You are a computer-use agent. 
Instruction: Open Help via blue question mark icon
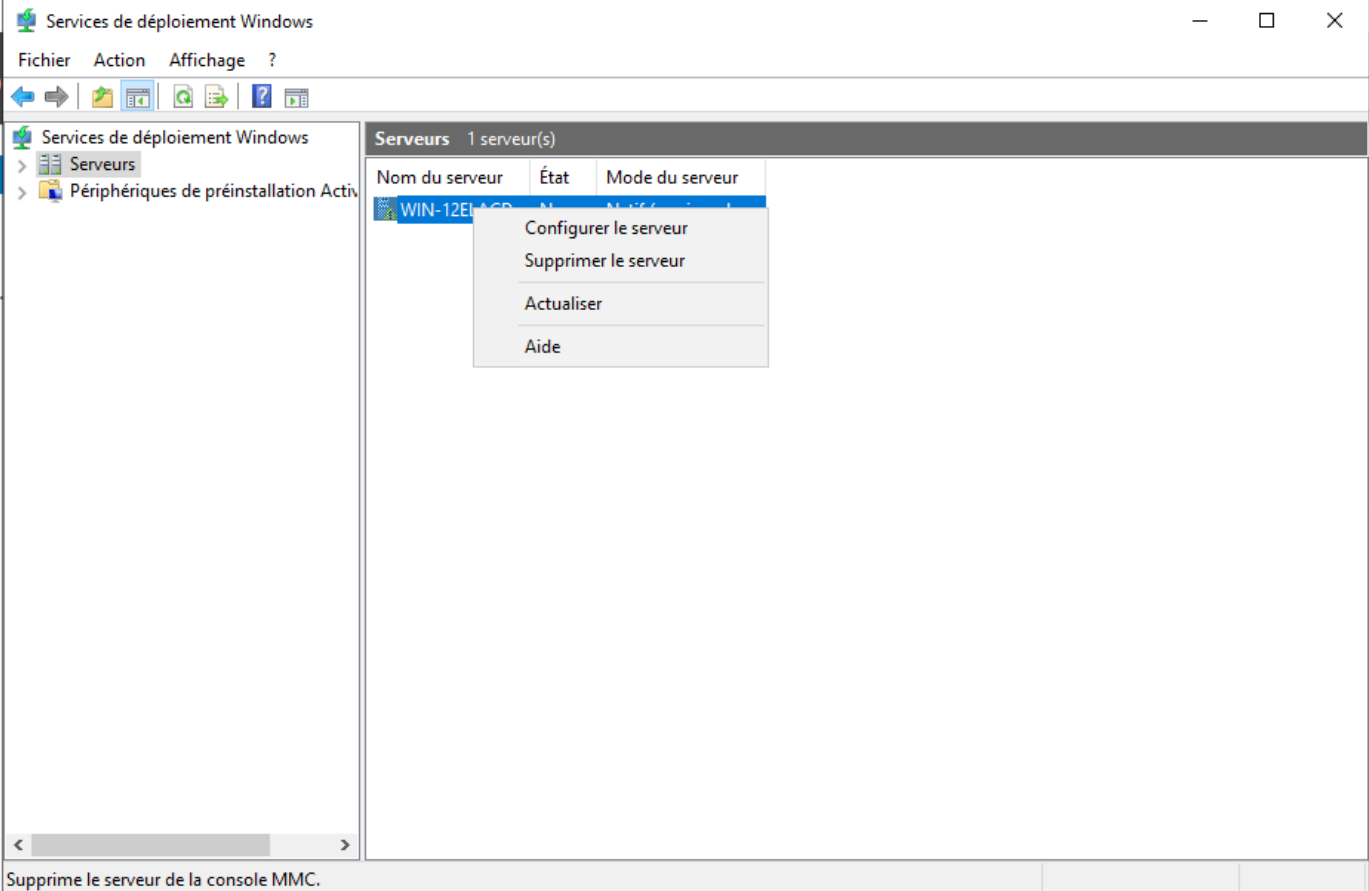[262, 97]
